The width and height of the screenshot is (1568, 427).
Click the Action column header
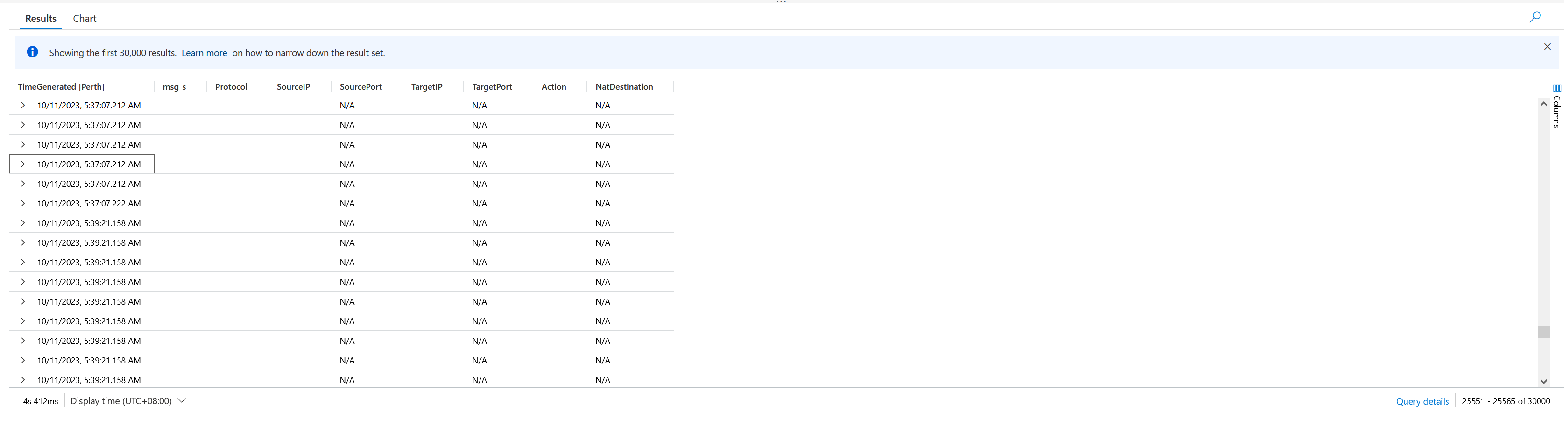tap(554, 86)
